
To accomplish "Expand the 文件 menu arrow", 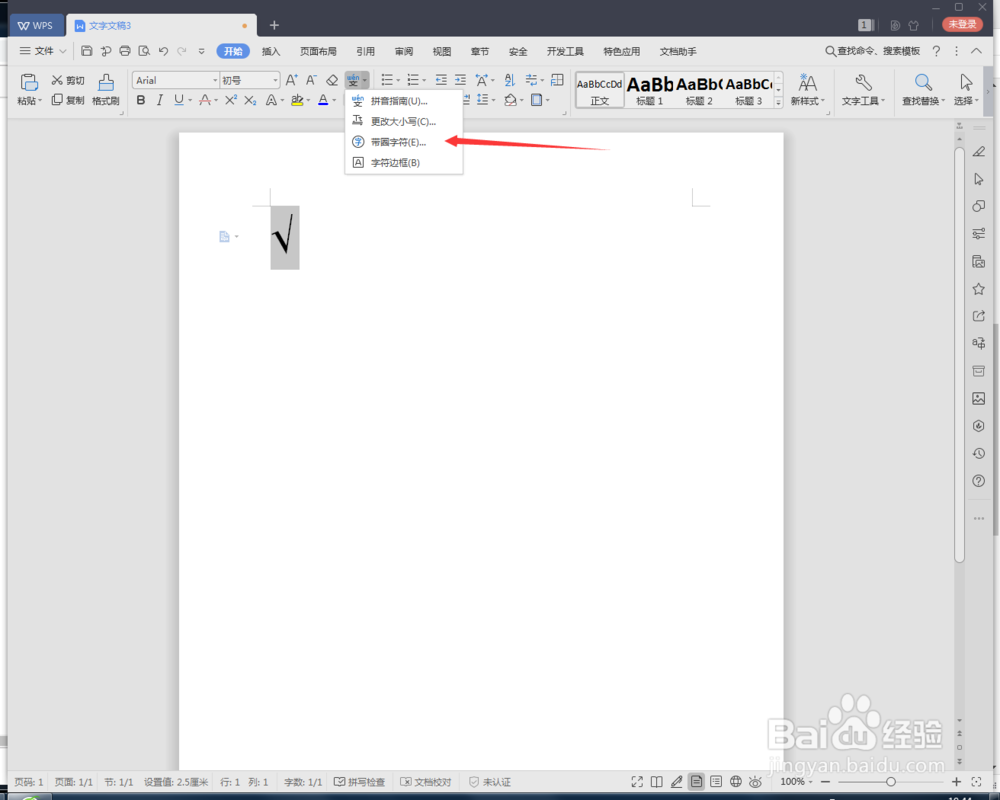I will [x=62, y=51].
